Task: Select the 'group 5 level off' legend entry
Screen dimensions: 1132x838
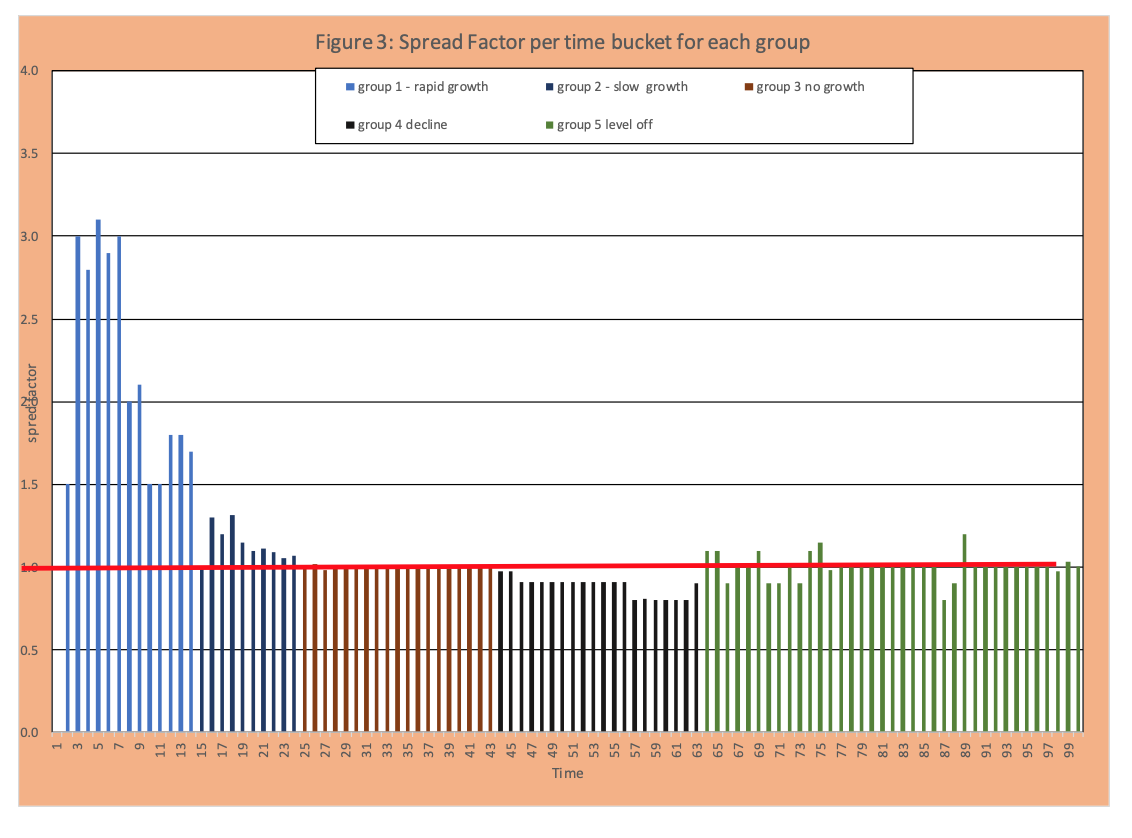Action: pyautogui.click(x=598, y=125)
